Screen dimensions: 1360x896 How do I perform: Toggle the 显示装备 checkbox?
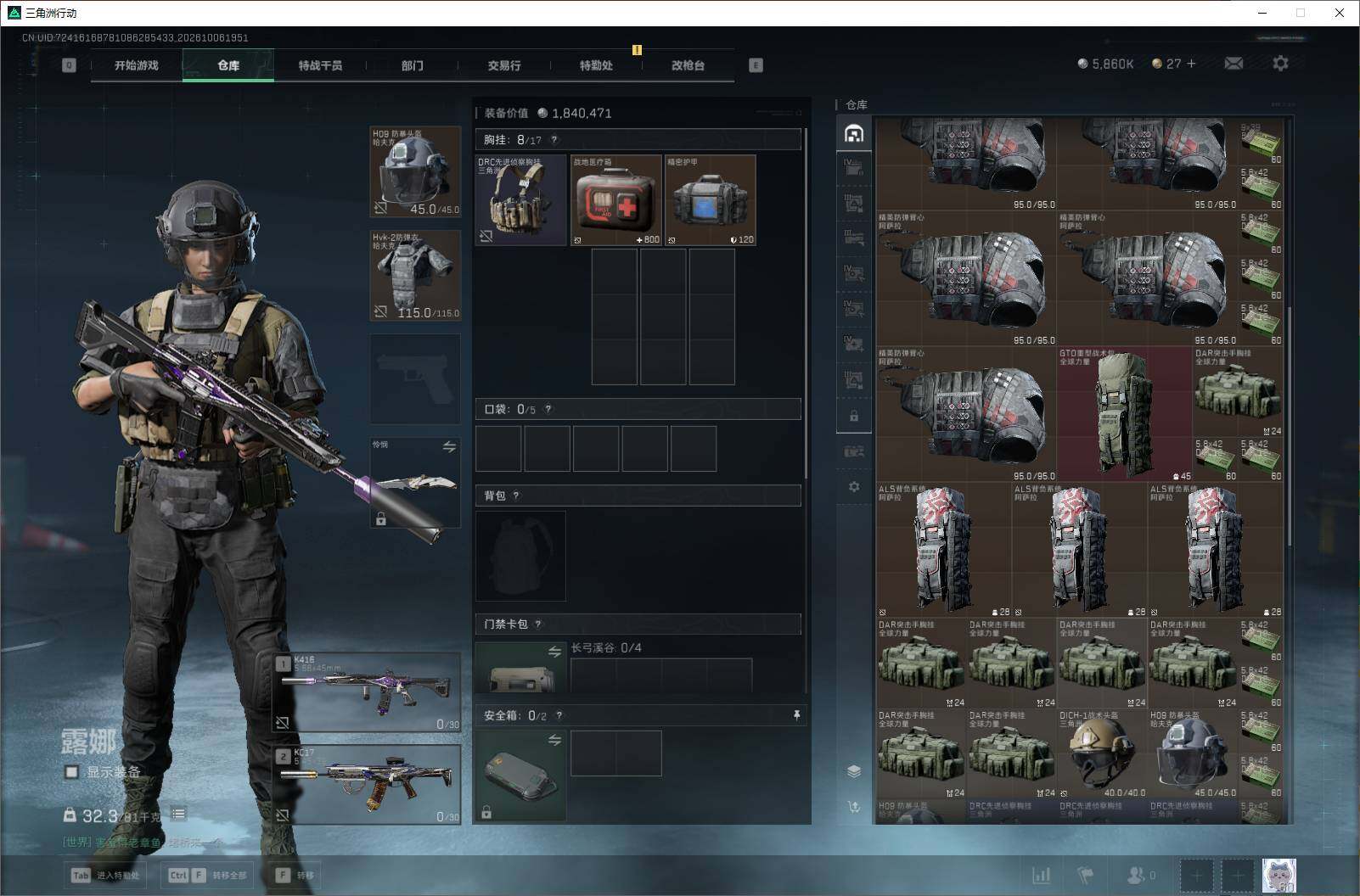tap(72, 772)
